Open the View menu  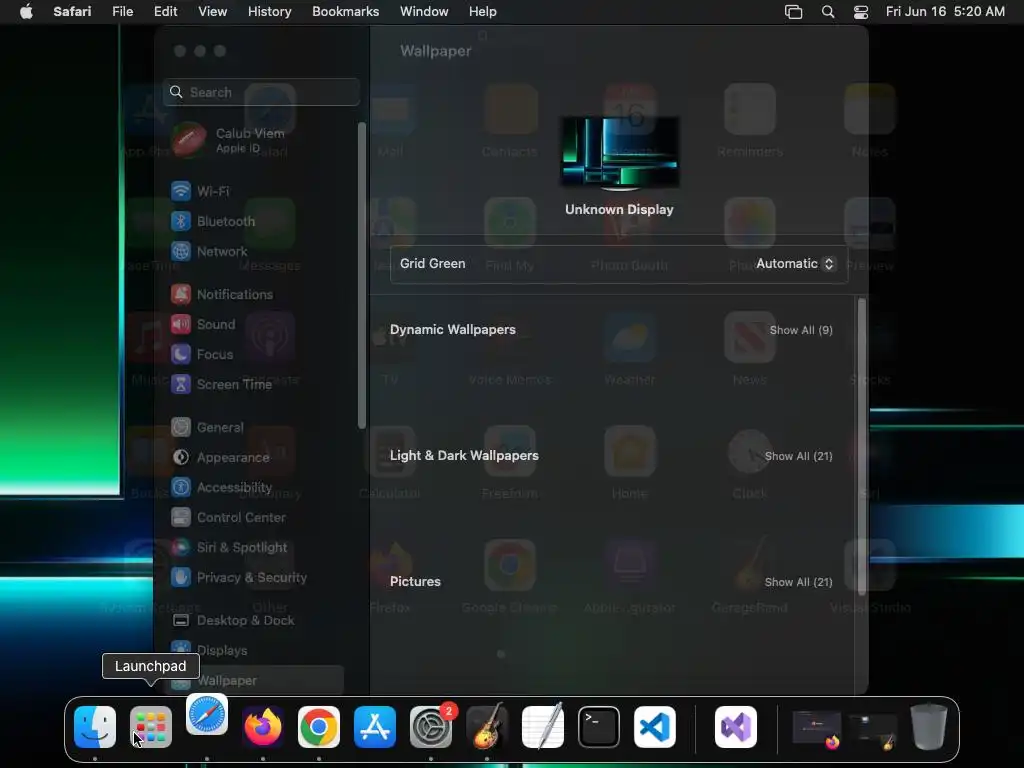click(x=212, y=12)
